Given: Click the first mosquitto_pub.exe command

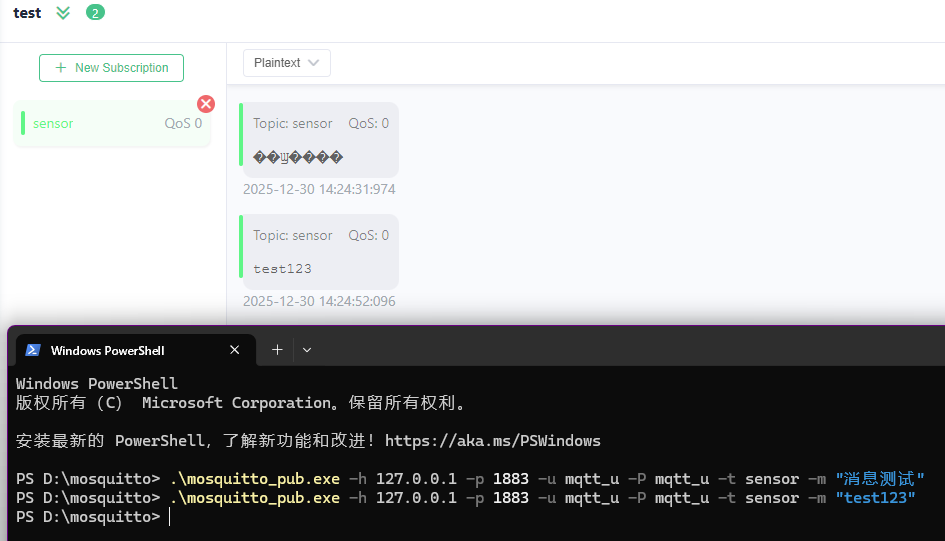Looking at the screenshot, I should coord(254,479).
